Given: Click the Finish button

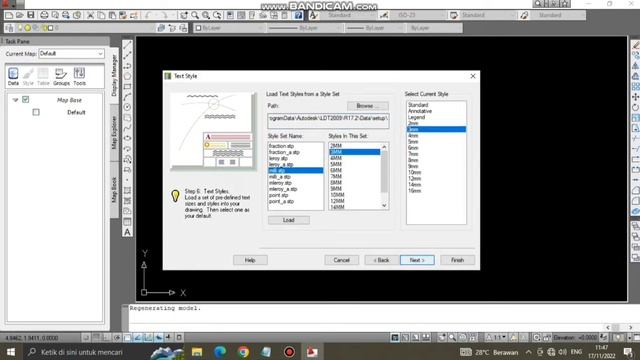Looking at the screenshot, I should pyautogui.click(x=457, y=260).
